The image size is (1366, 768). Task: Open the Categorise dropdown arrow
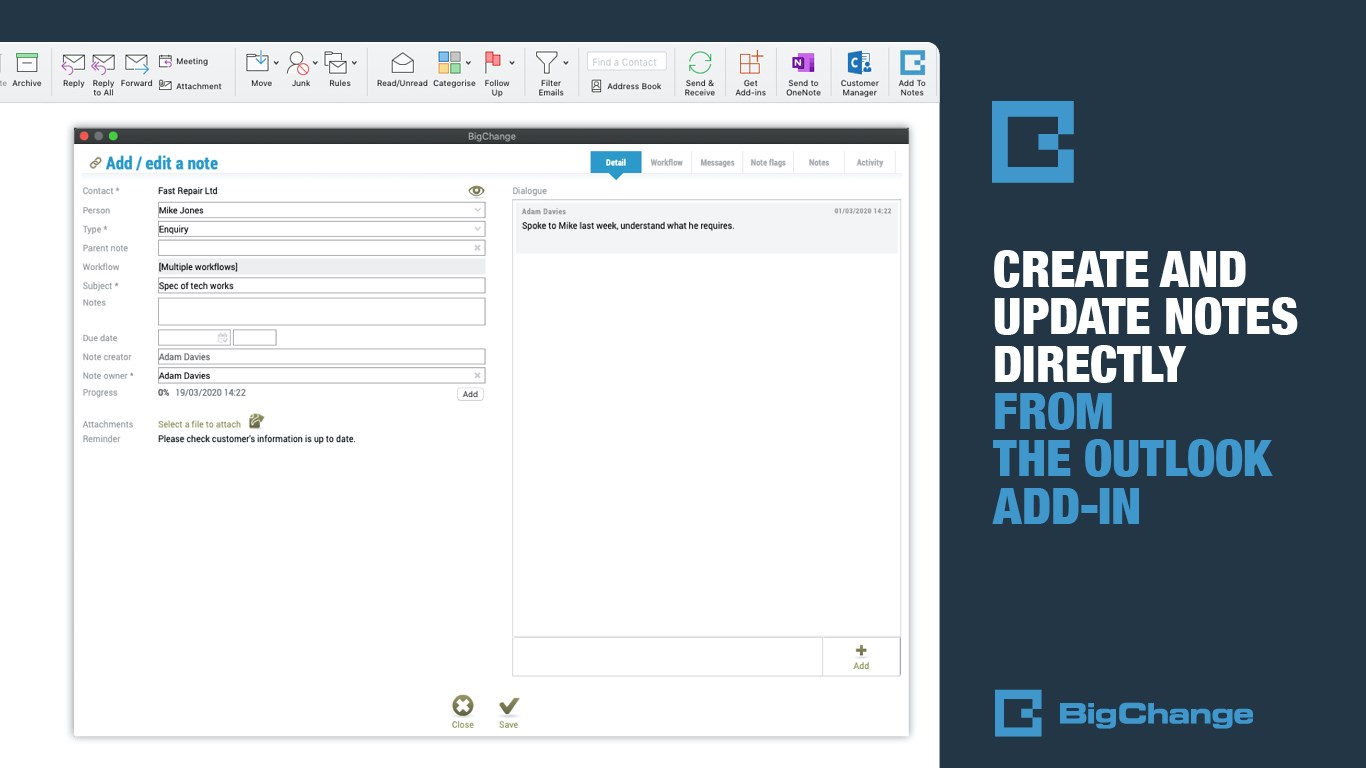[x=468, y=63]
